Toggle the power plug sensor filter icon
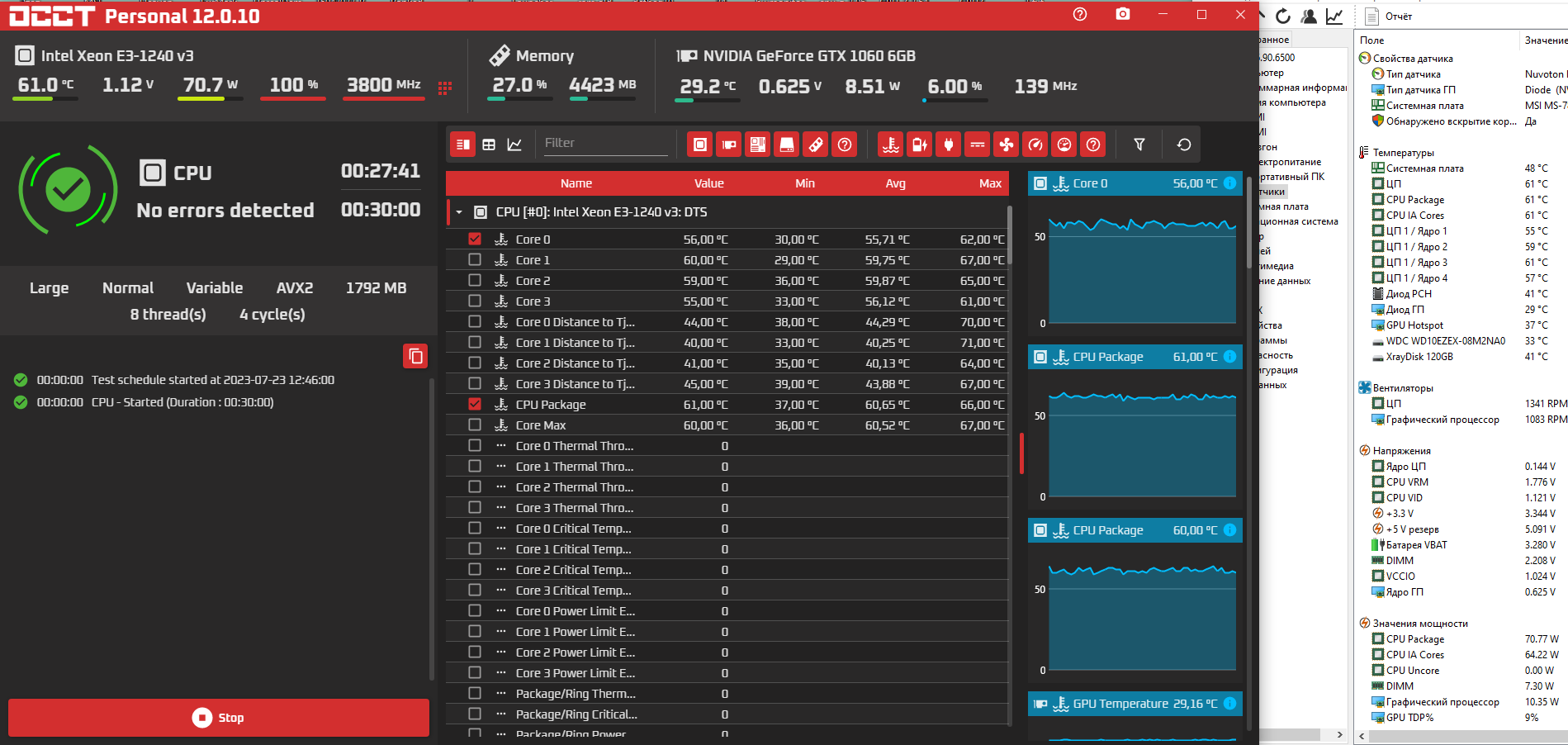The image size is (1568, 745). 949,145
